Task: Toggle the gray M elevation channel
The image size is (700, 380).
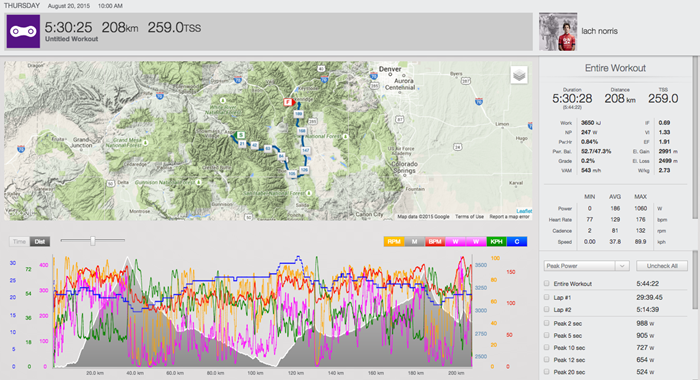Action: pos(414,242)
